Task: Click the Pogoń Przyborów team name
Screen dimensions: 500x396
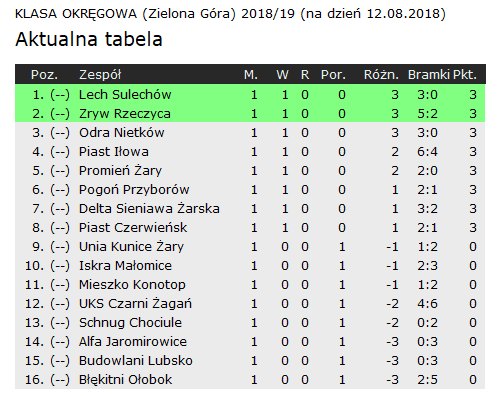Action: coord(134,190)
